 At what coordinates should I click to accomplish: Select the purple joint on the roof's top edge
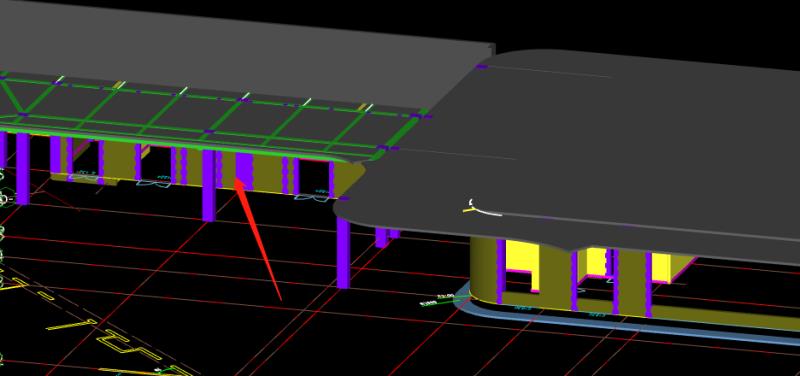pyautogui.click(x=481, y=66)
